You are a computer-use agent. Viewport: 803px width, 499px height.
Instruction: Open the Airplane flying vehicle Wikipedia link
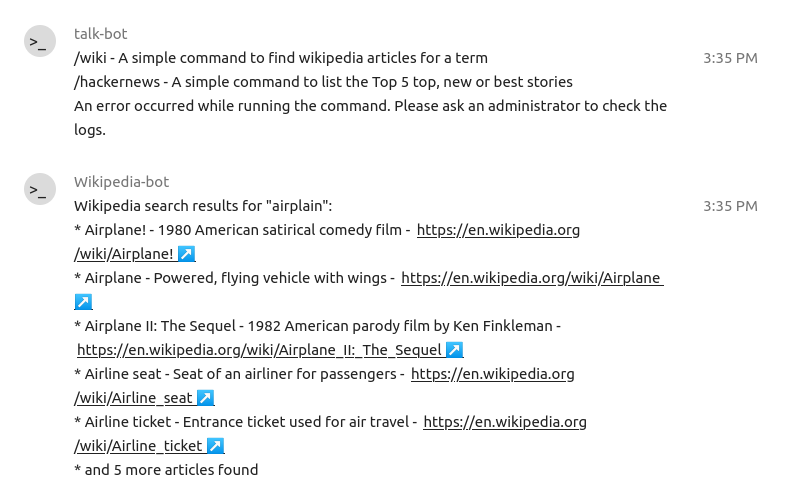pyautogui.click(x=531, y=278)
